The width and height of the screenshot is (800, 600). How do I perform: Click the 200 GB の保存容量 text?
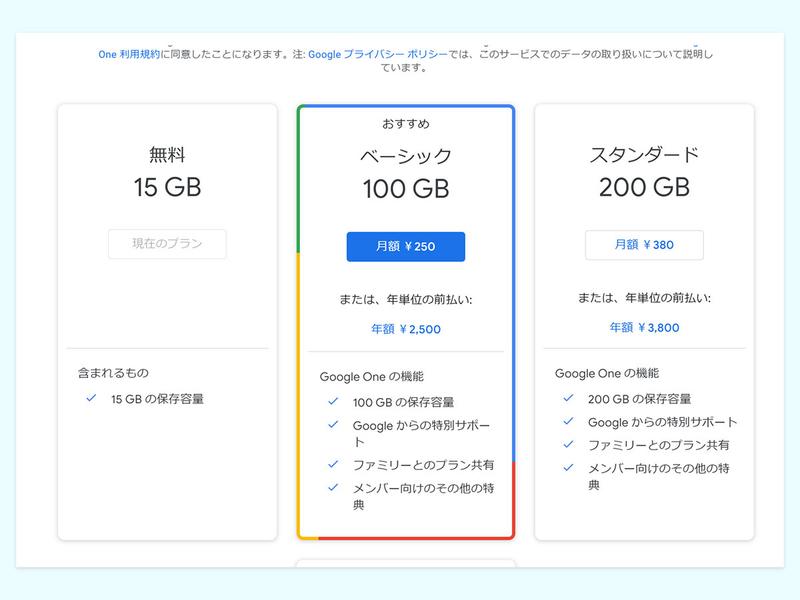[x=639, y=399]
